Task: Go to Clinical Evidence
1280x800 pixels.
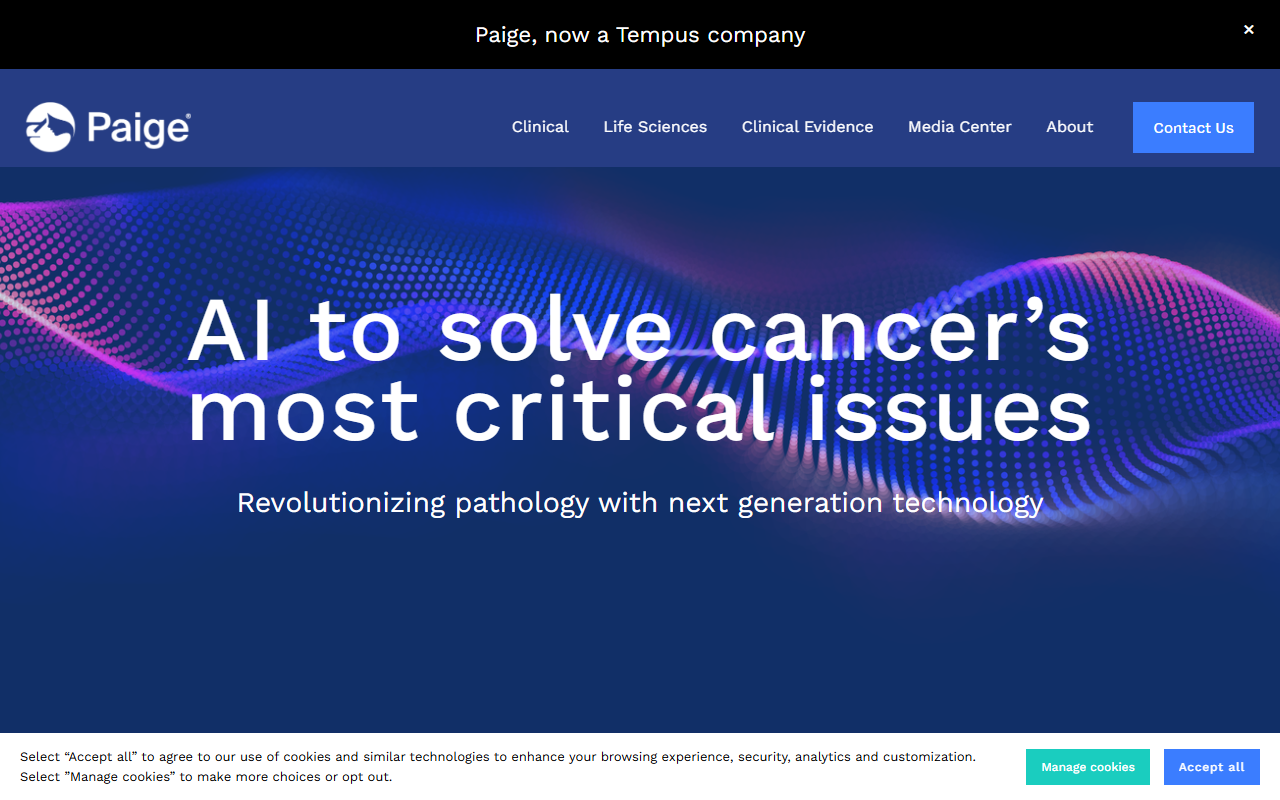Action: tap(807, 127)
